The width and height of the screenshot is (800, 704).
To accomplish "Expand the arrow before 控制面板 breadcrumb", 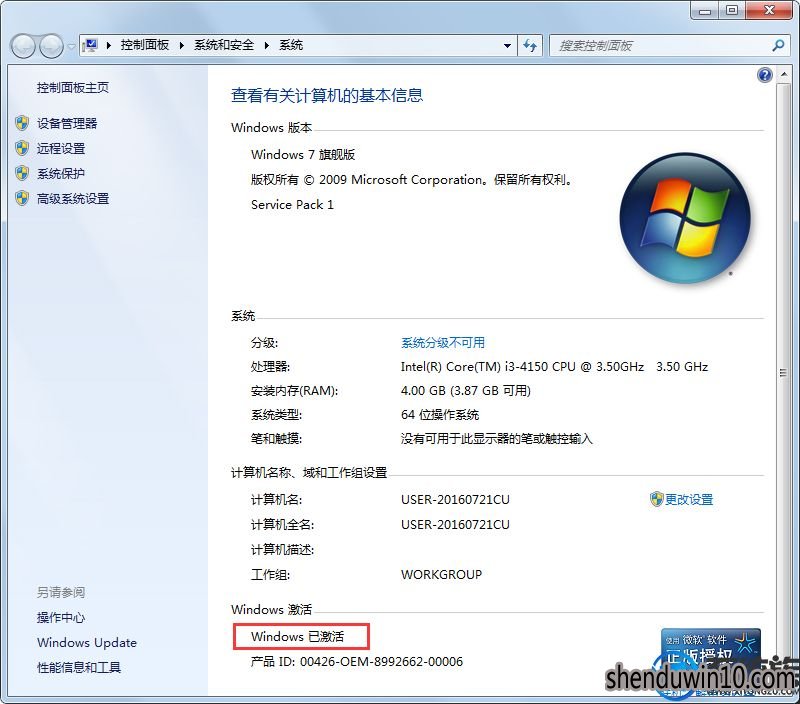I will coord(109,45).
